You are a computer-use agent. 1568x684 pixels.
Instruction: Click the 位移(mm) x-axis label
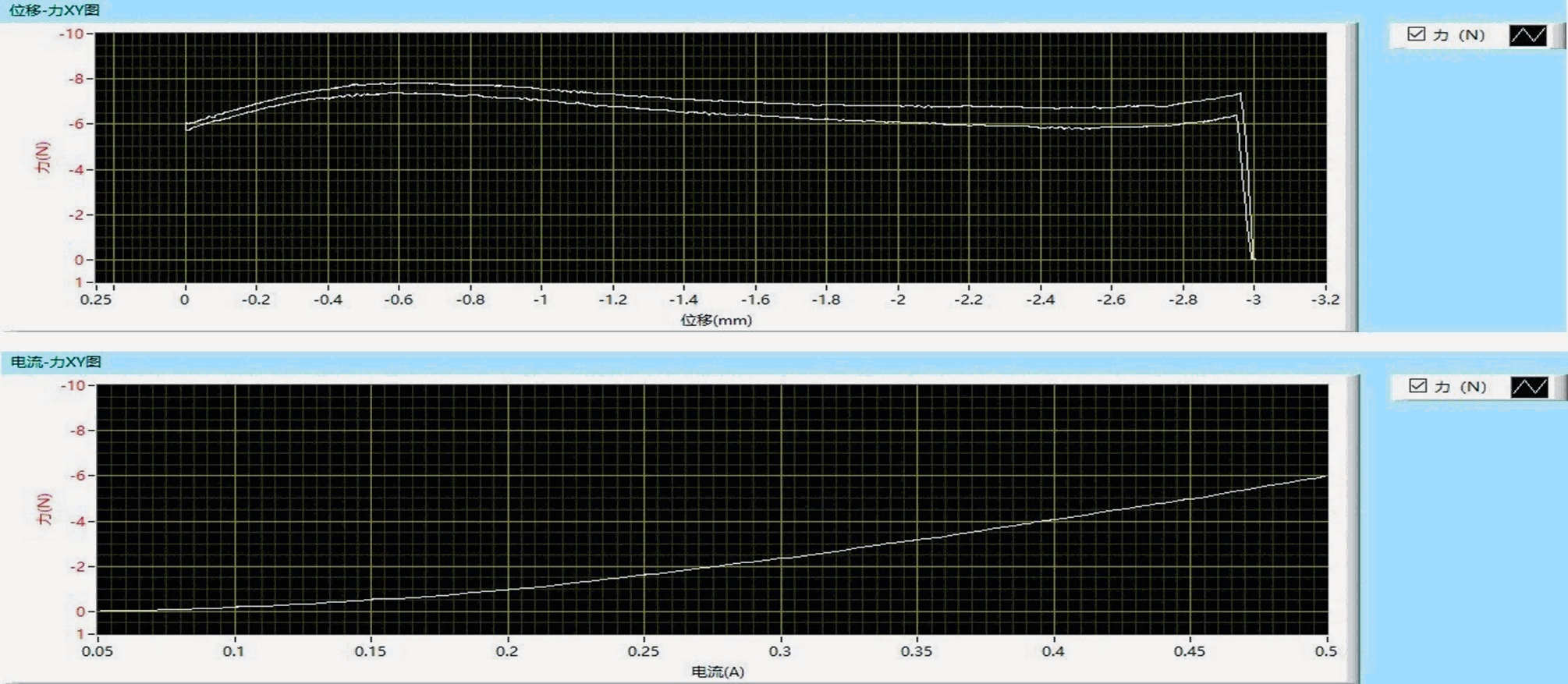(716, 320)
